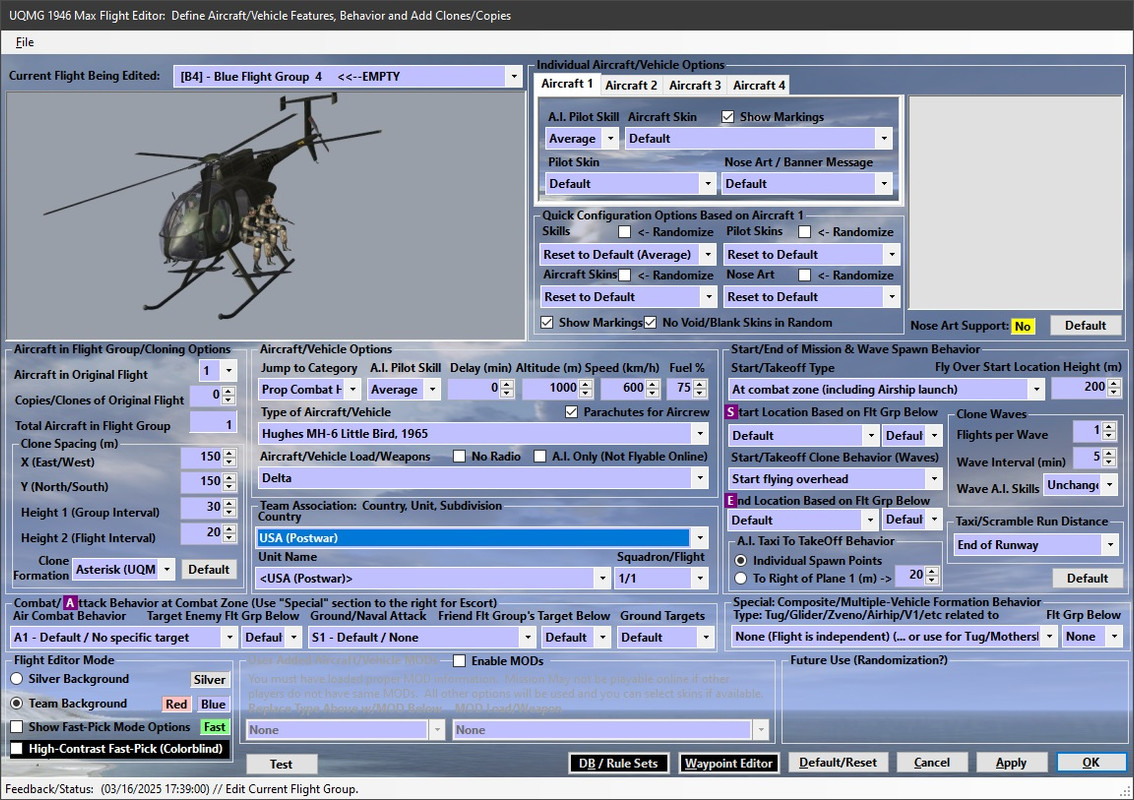
Task: Open Start/Takeoff Type dropdown
Action: point(1036,389)
